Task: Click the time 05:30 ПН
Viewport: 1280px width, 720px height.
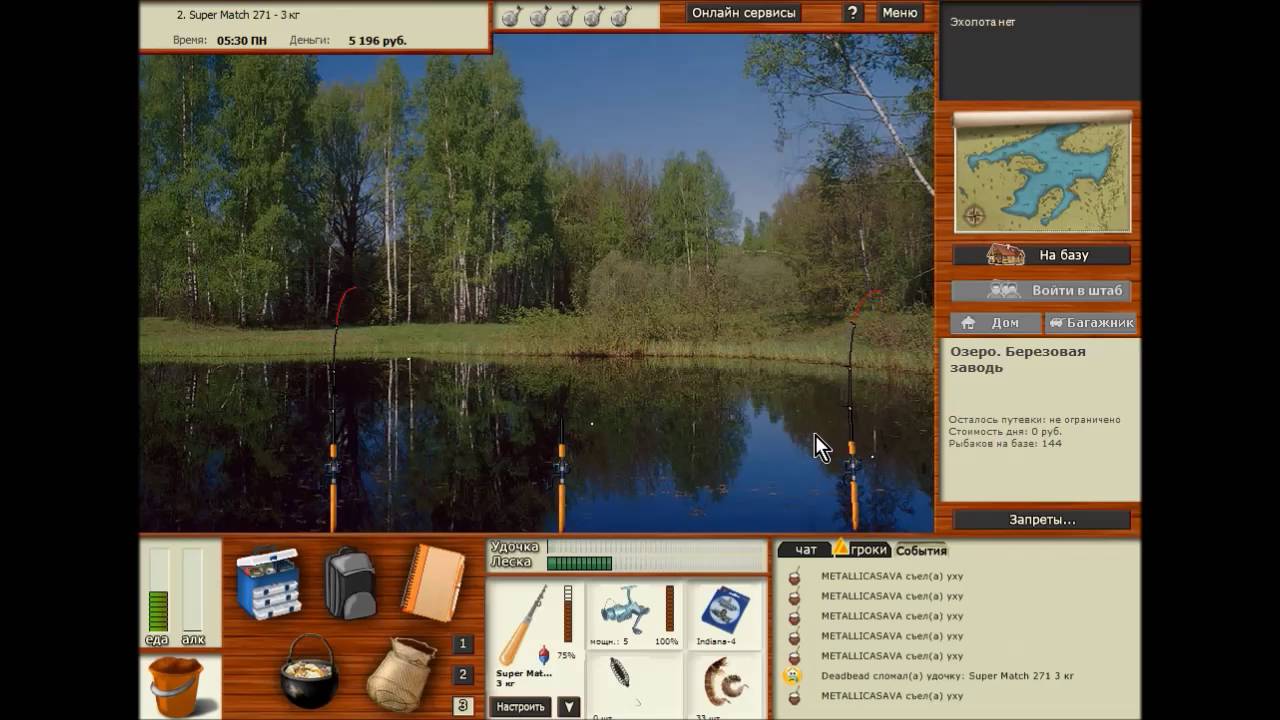Action: pyautogui.click(x=240, y=41)
